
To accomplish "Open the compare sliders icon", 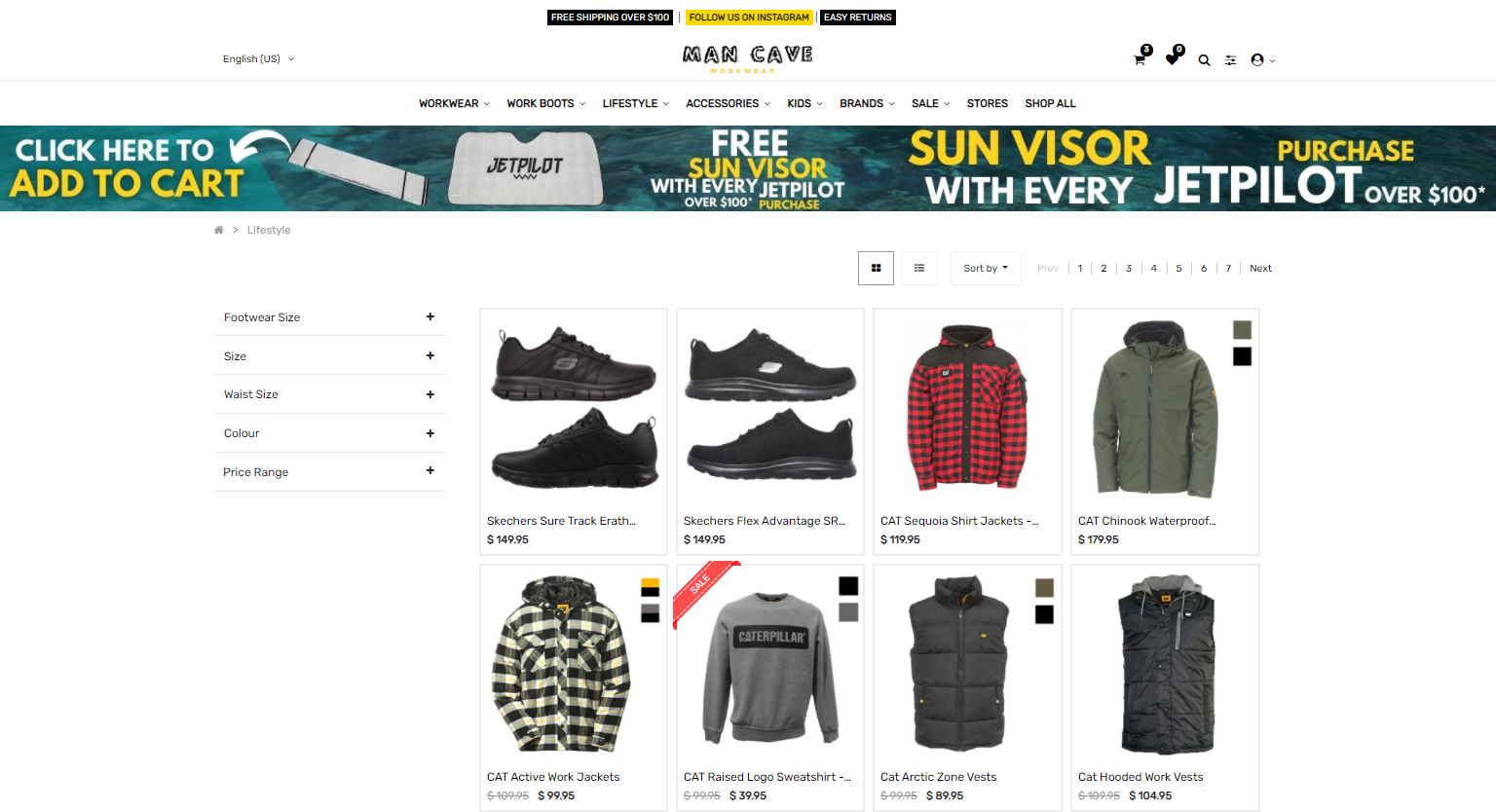I will click(1230, 60).
